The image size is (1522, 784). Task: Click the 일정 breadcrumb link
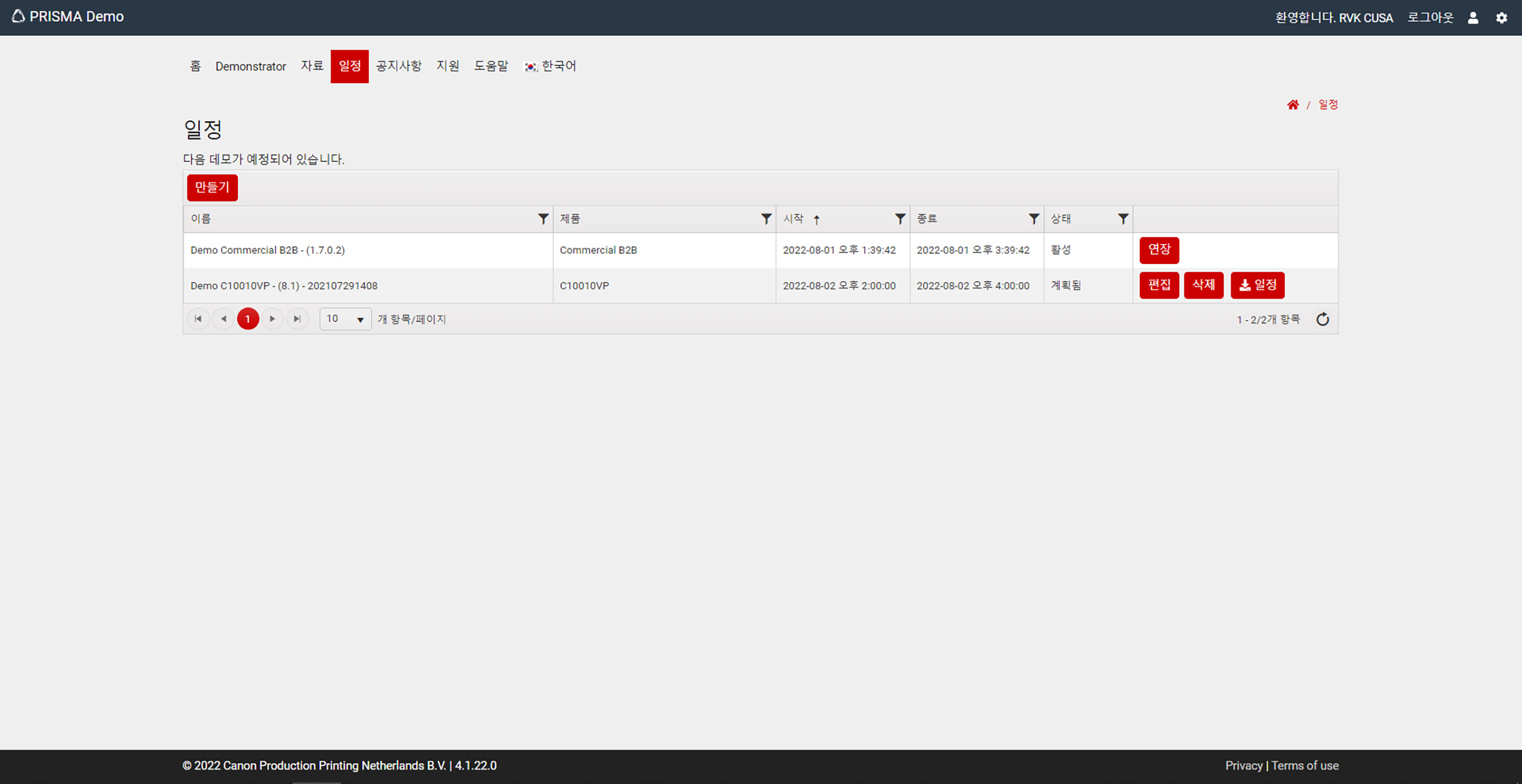click(1328, 105)
